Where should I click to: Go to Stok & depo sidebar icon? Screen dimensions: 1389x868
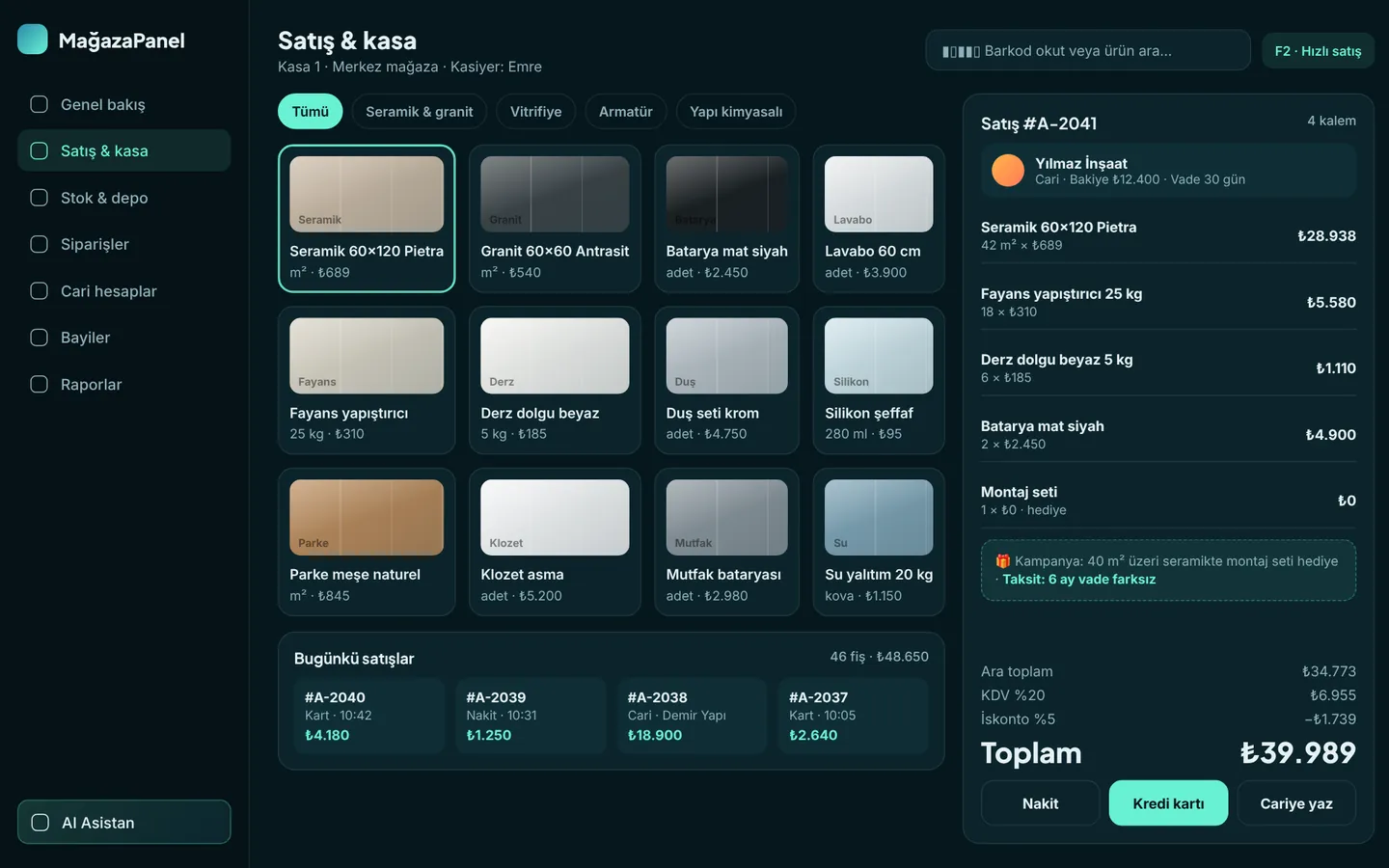pyautogui.click(x=40, y=198)
